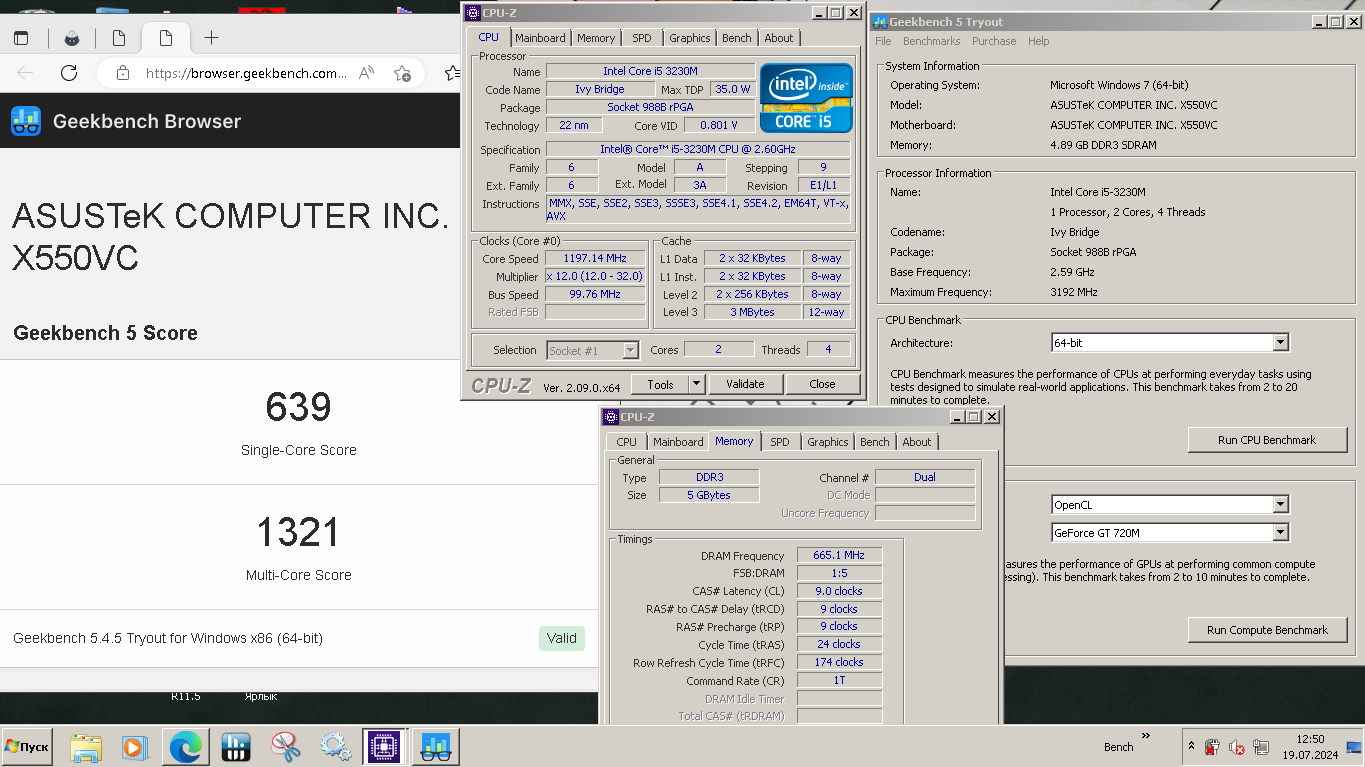This screenshot has height=767, width=1365.
Task: Show hidden system tray icons
Action: [1191, 746]
